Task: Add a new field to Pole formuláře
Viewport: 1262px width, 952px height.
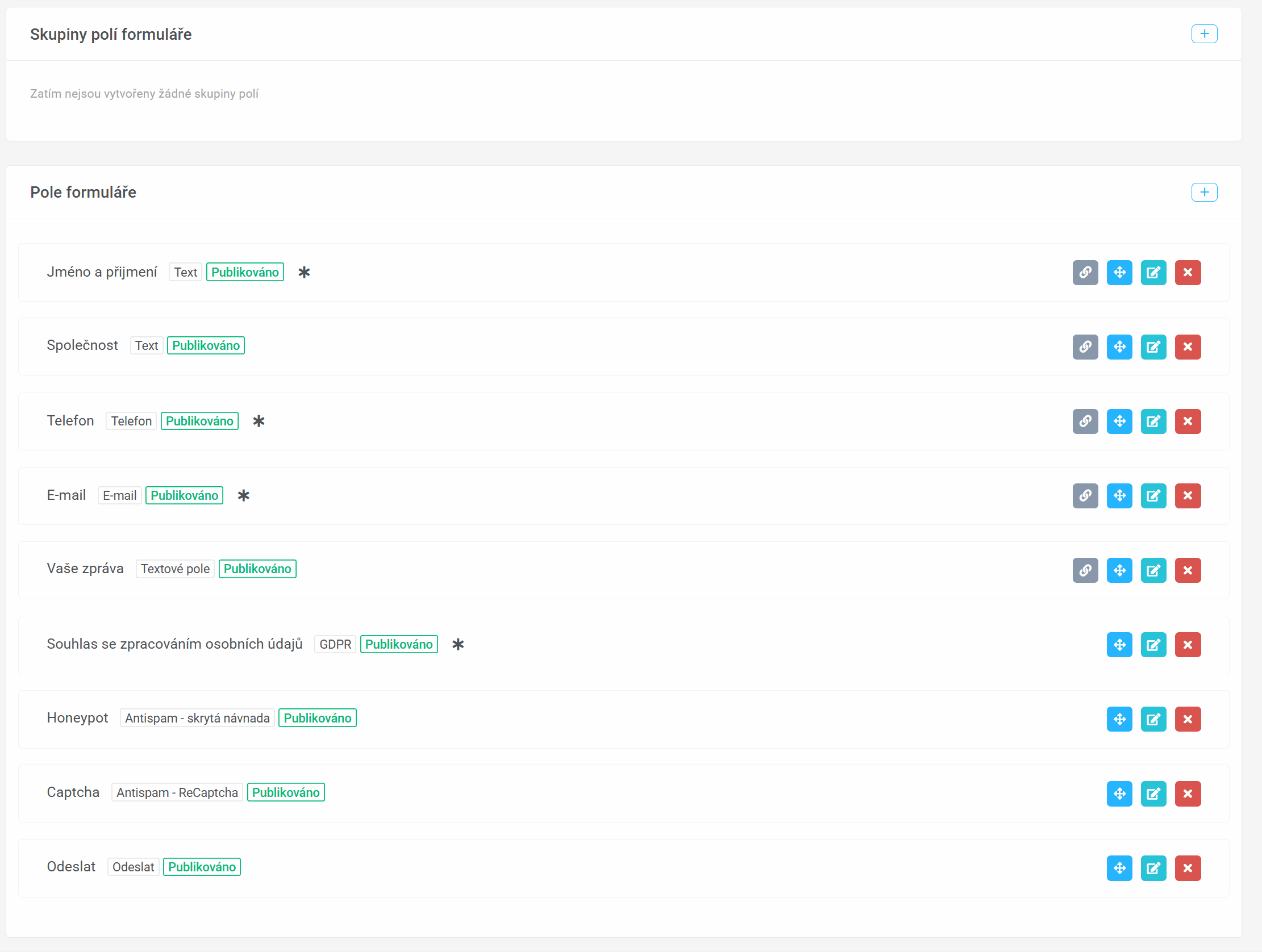Action: [1204, 192]
